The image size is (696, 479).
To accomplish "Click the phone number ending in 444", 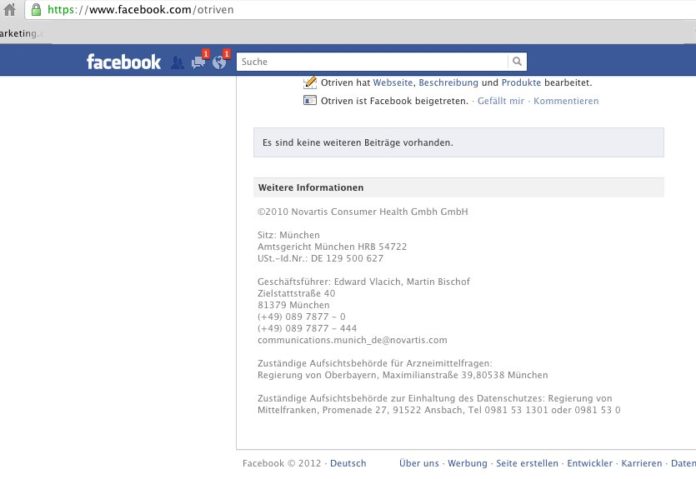I will click(307, 329).
